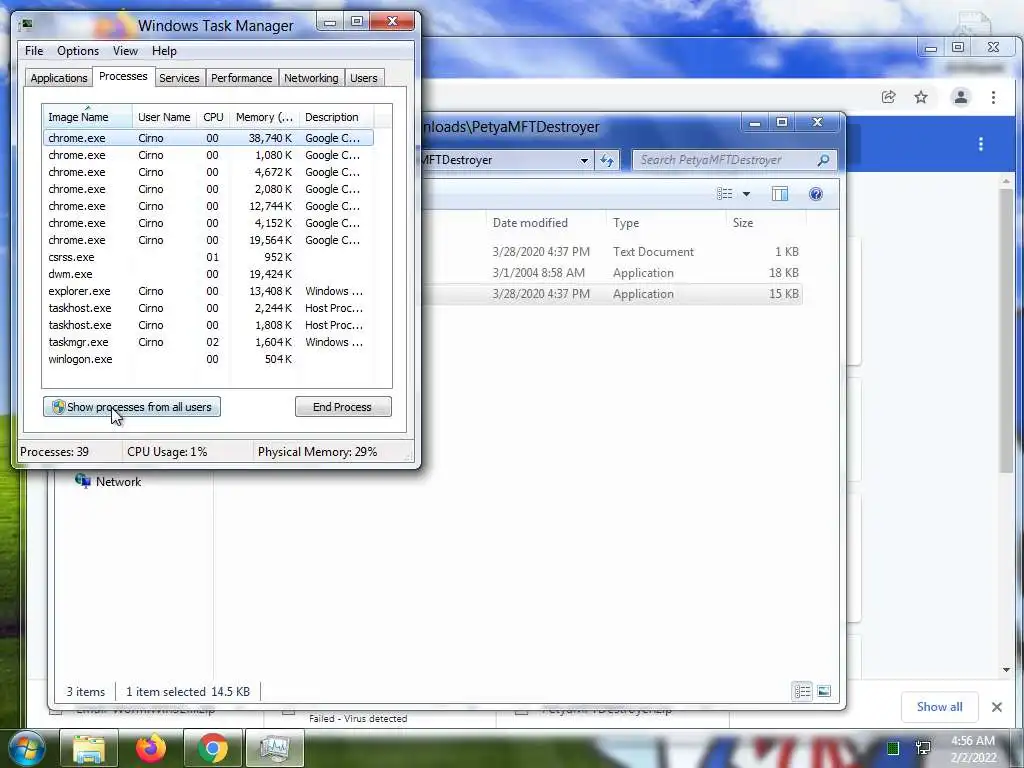
Task: Sort processes by User Name column
Action: pos(164,117)
